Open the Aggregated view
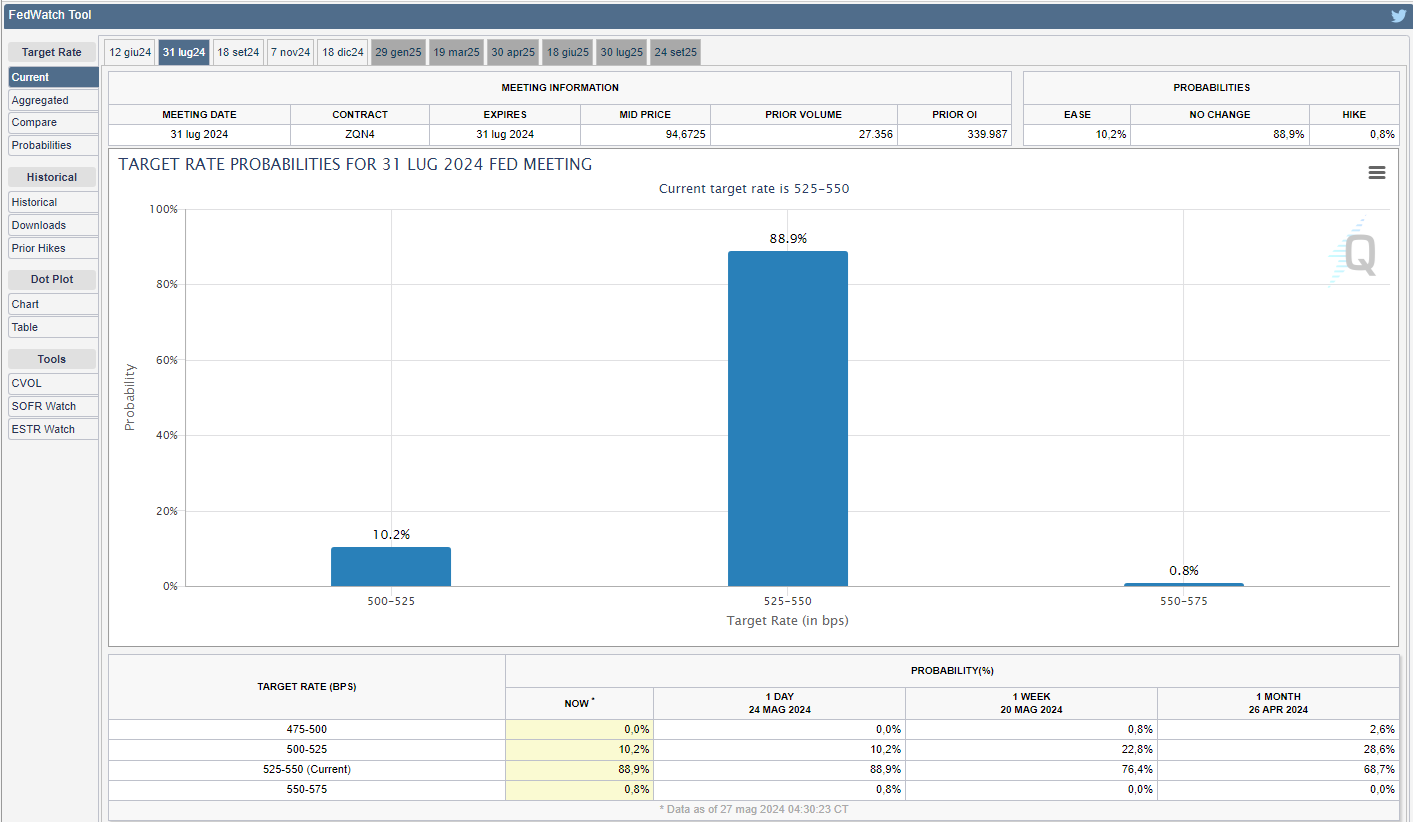 coord(53,100)
